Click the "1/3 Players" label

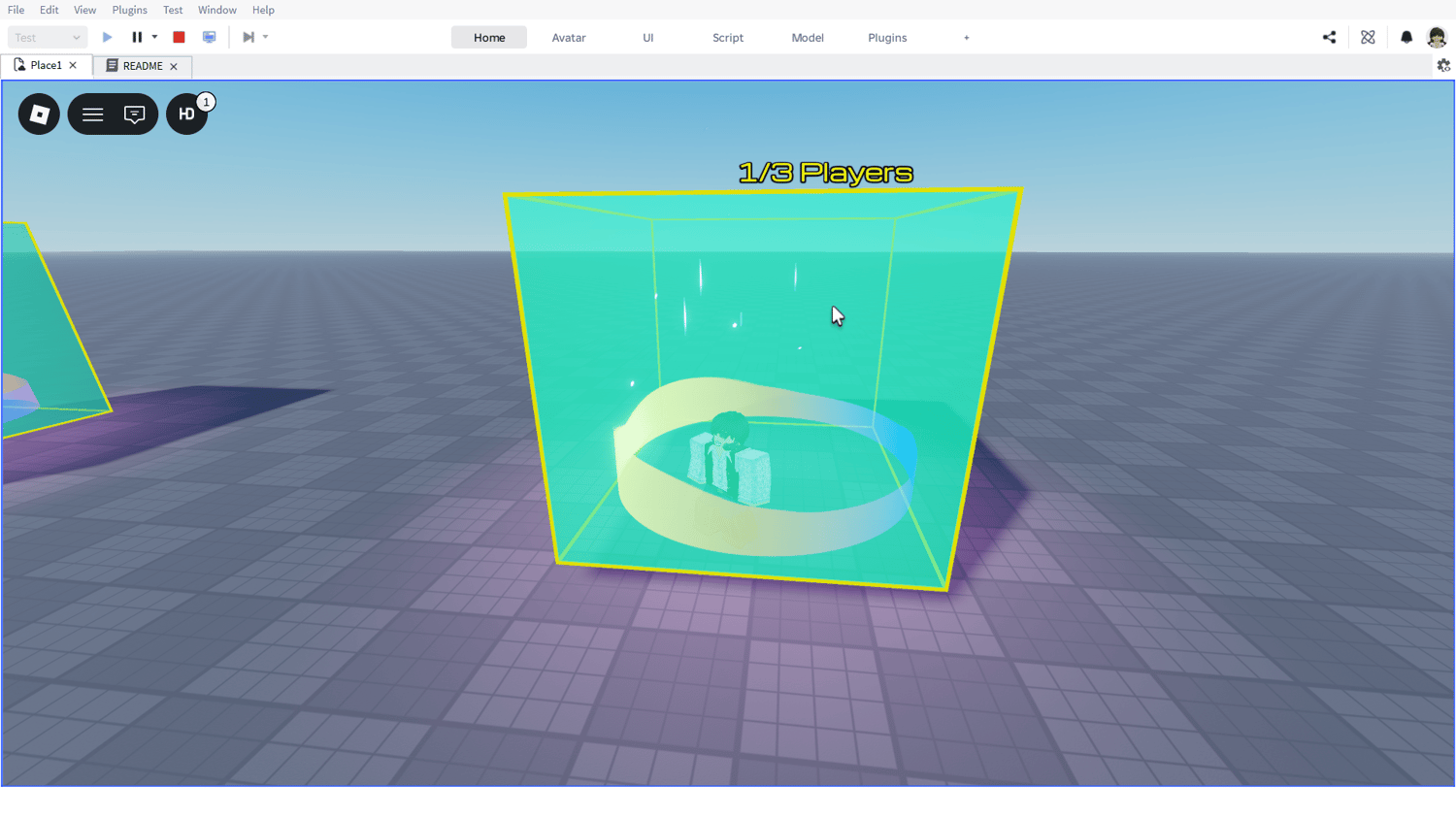tap(826, 173)
